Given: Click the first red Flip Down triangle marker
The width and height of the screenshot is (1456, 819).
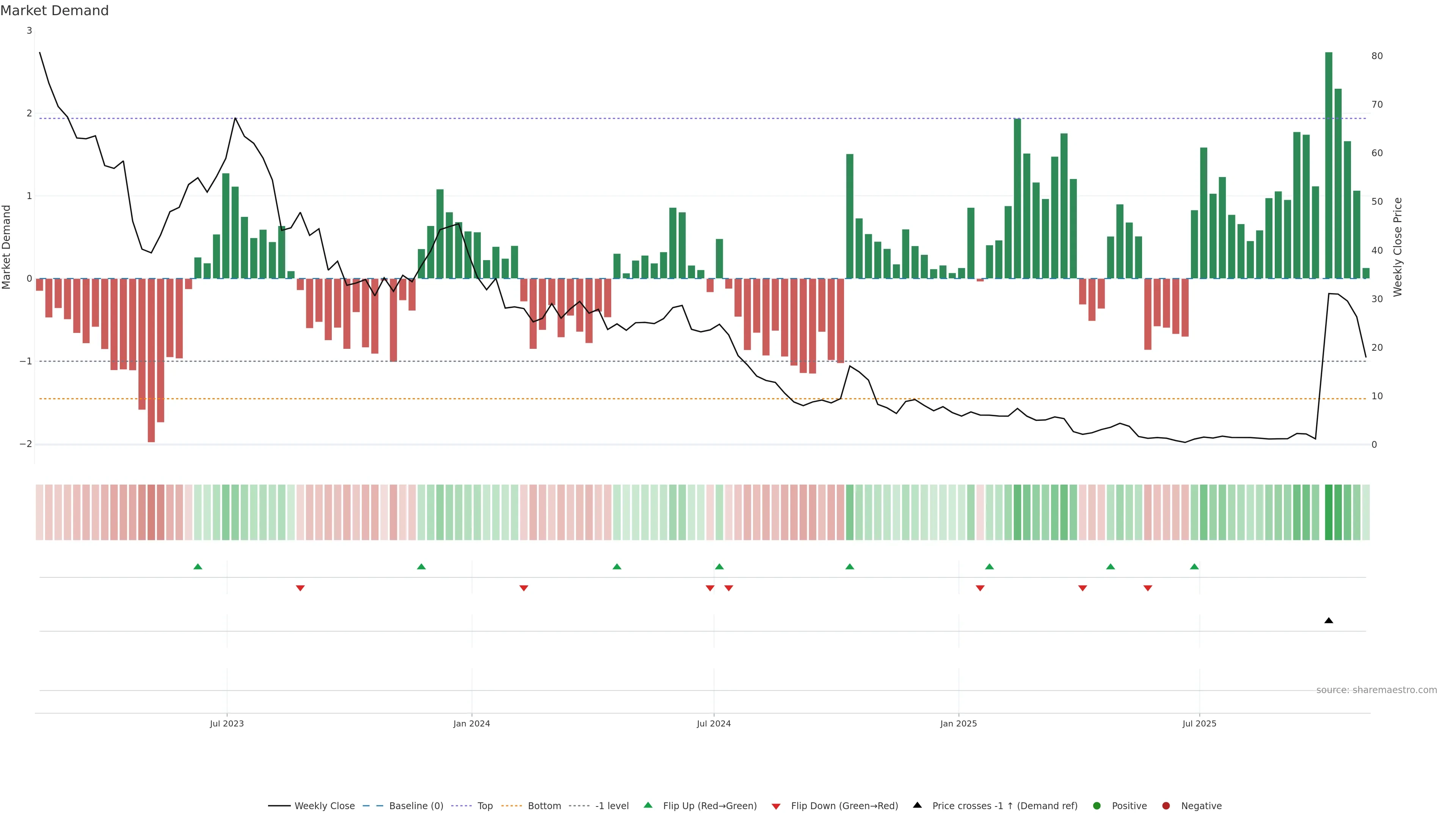Looking at the screenshot, I should coord(300,588).
